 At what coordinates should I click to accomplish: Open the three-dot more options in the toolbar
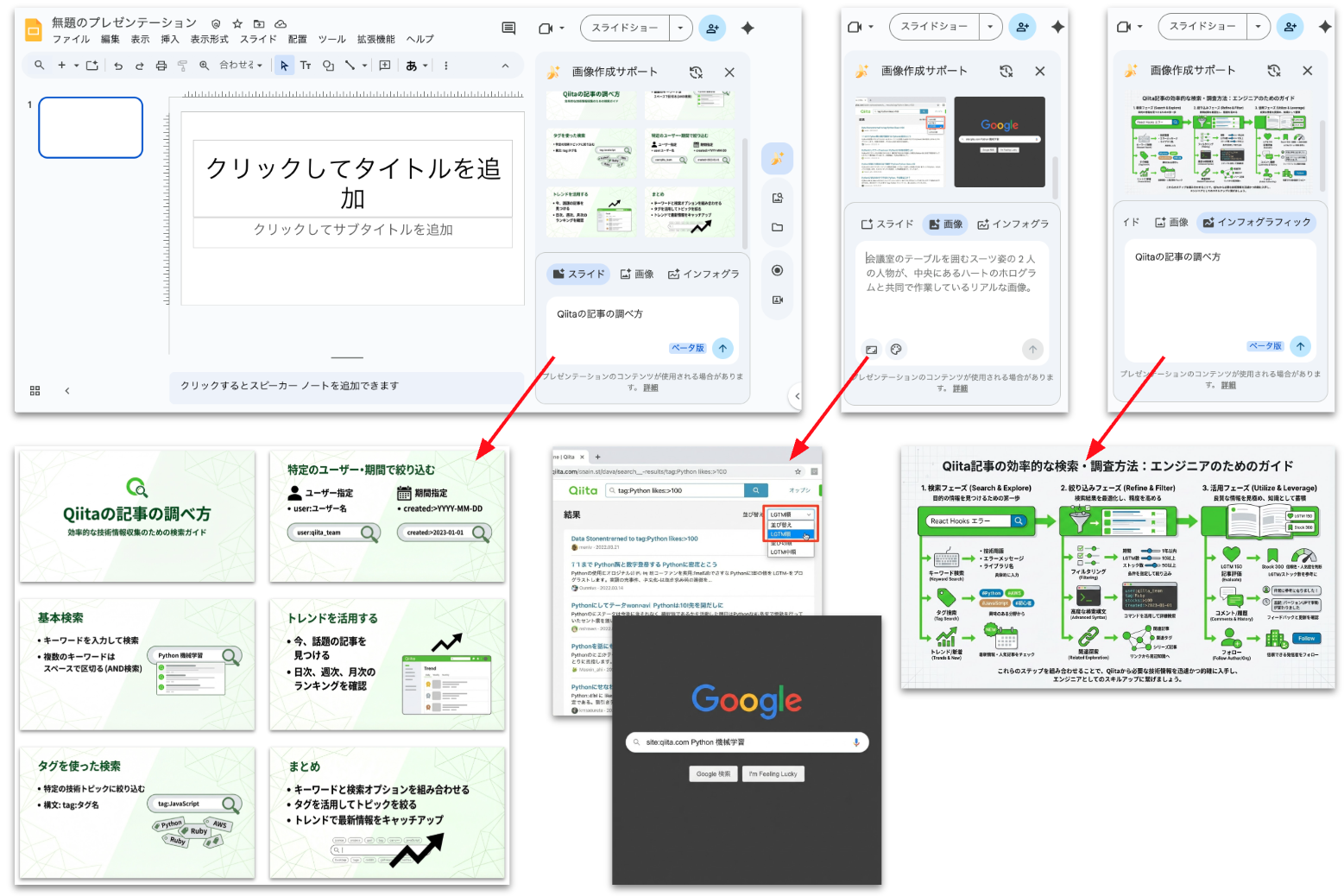click(445, 65)
